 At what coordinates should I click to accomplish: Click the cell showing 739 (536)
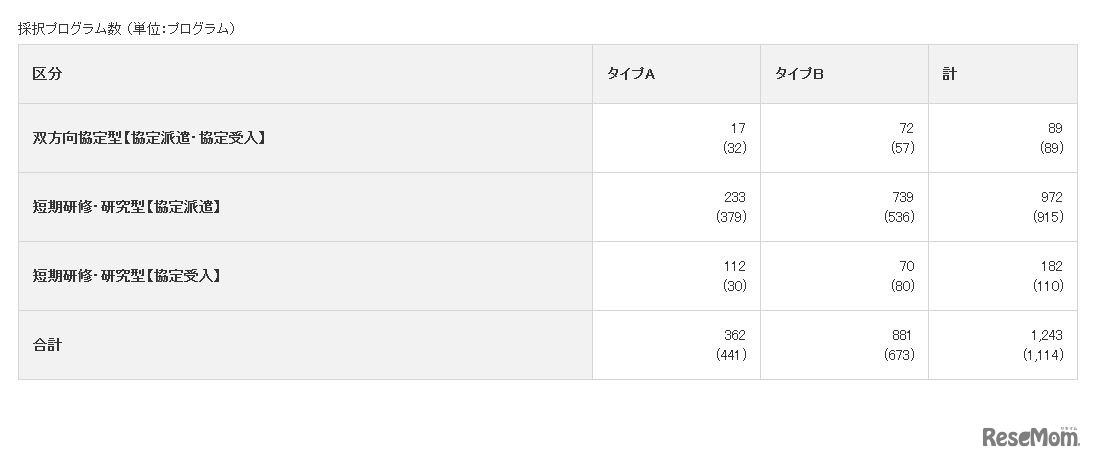(x=900, y=207)
